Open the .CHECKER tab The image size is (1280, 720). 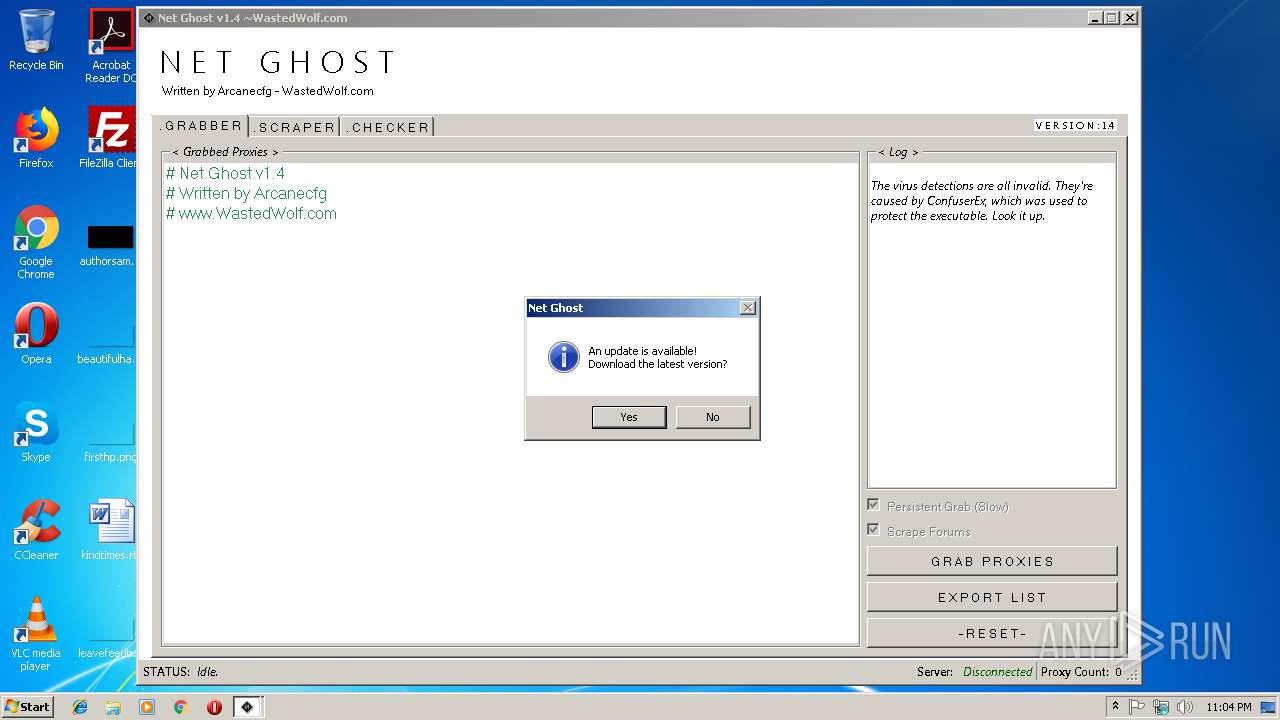click(388, 127)
